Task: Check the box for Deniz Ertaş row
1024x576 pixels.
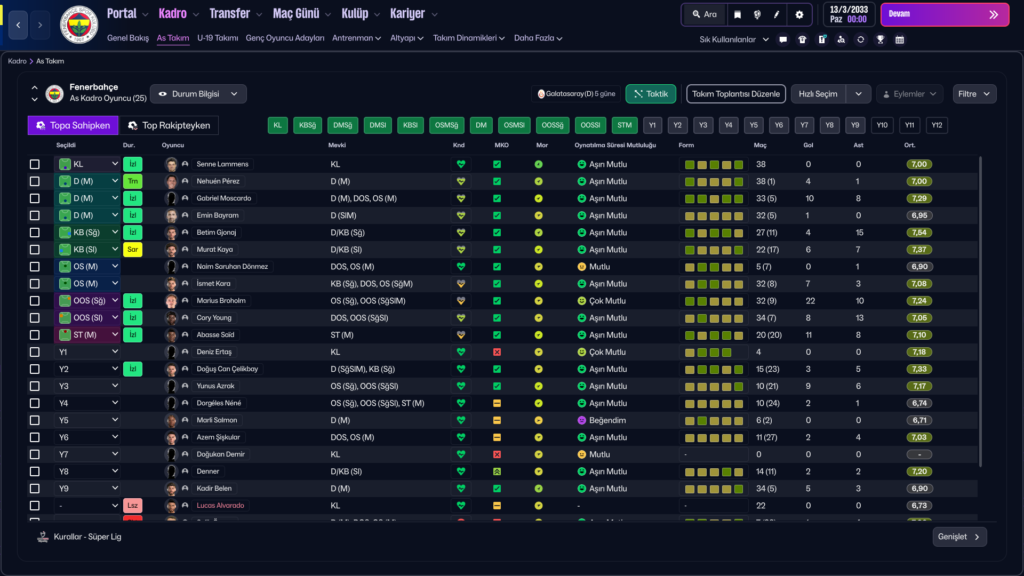Action: point(35,352)
